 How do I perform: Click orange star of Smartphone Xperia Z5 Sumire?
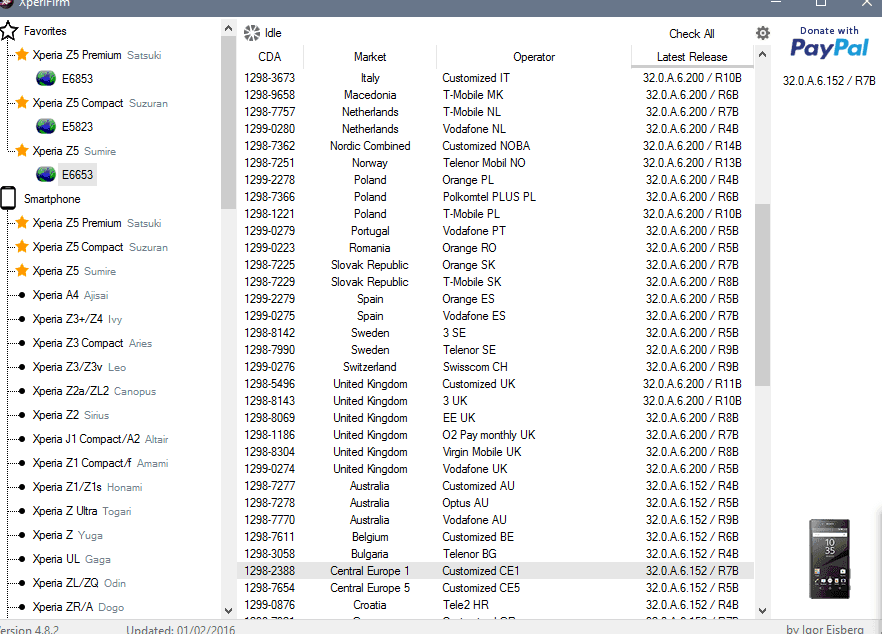[22, 271]
